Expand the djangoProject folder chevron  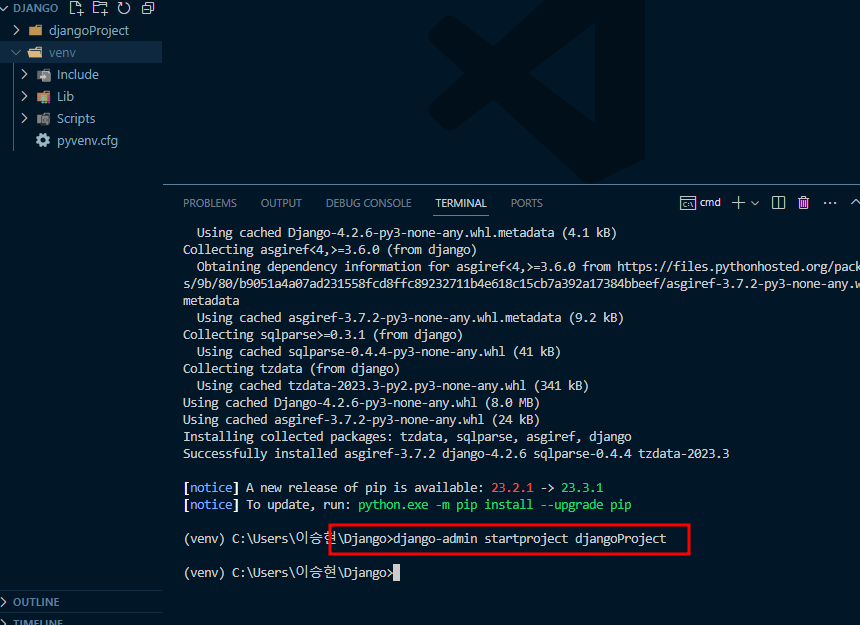tap(16, 30)
